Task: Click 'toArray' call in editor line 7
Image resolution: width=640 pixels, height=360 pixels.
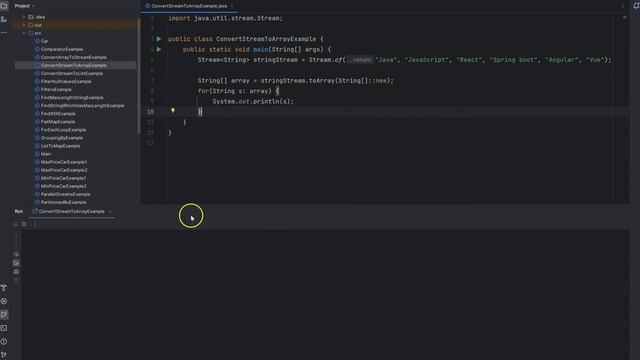Action: pyautogui.click(x=322, y=80)
